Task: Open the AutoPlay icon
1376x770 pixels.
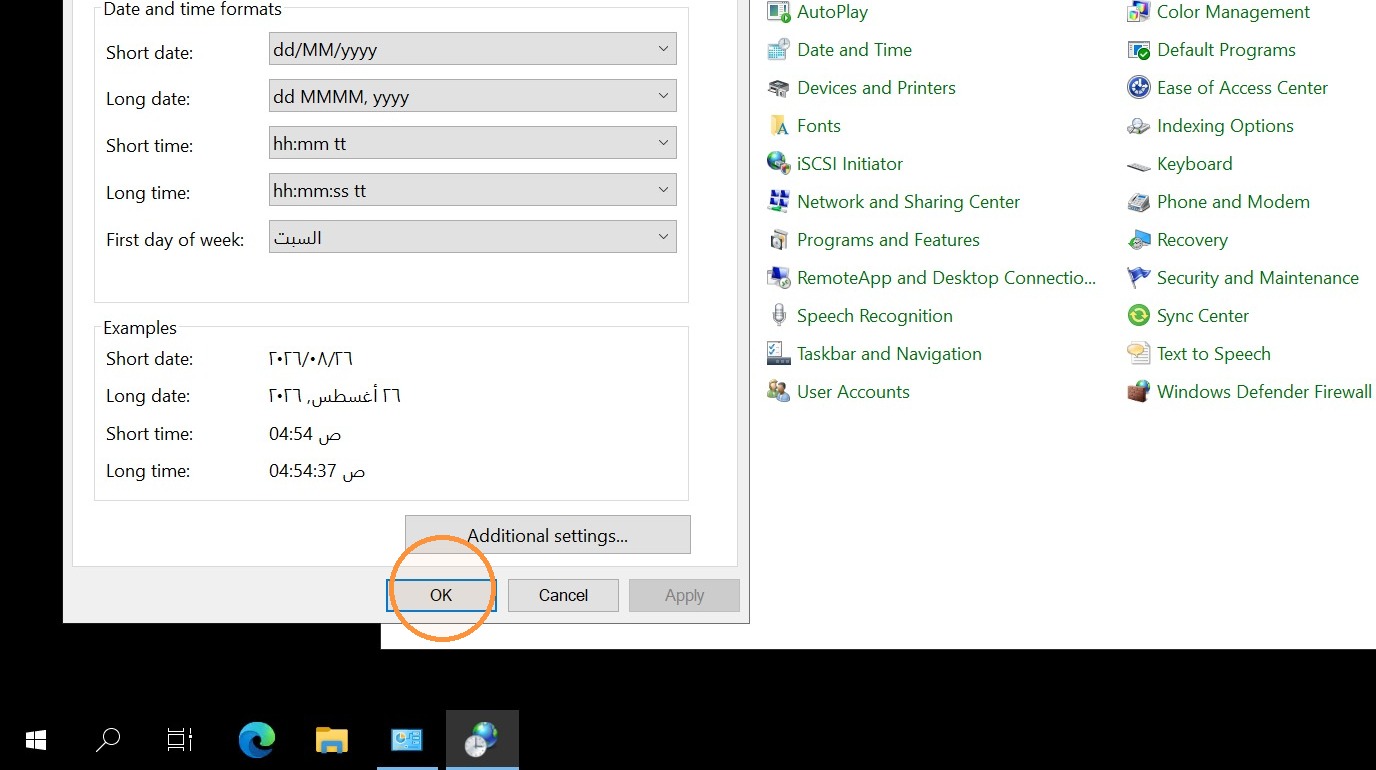Action: [x=778, y=12]
